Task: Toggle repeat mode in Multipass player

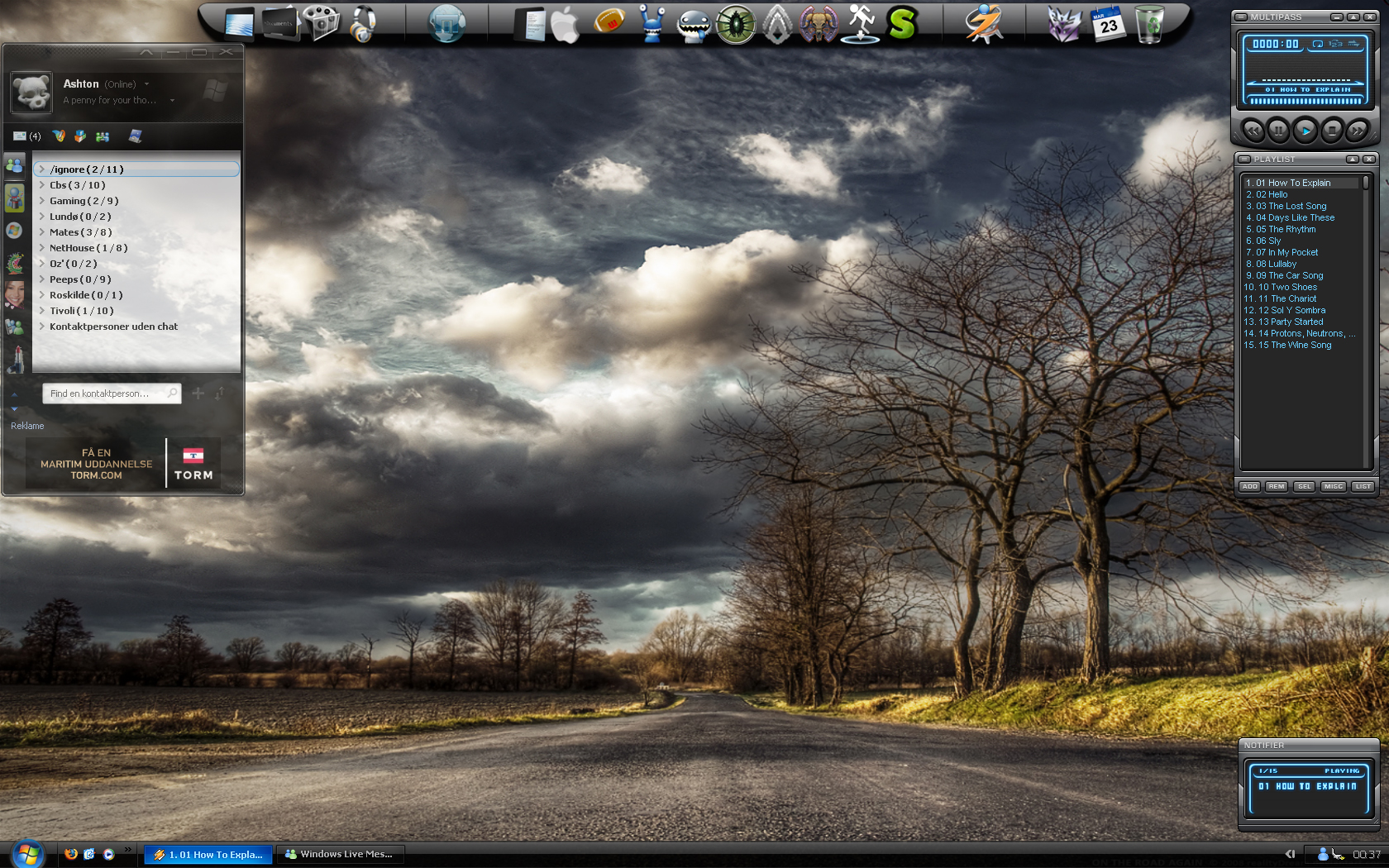Action: pyautogui.click(x=1317, y=44)
